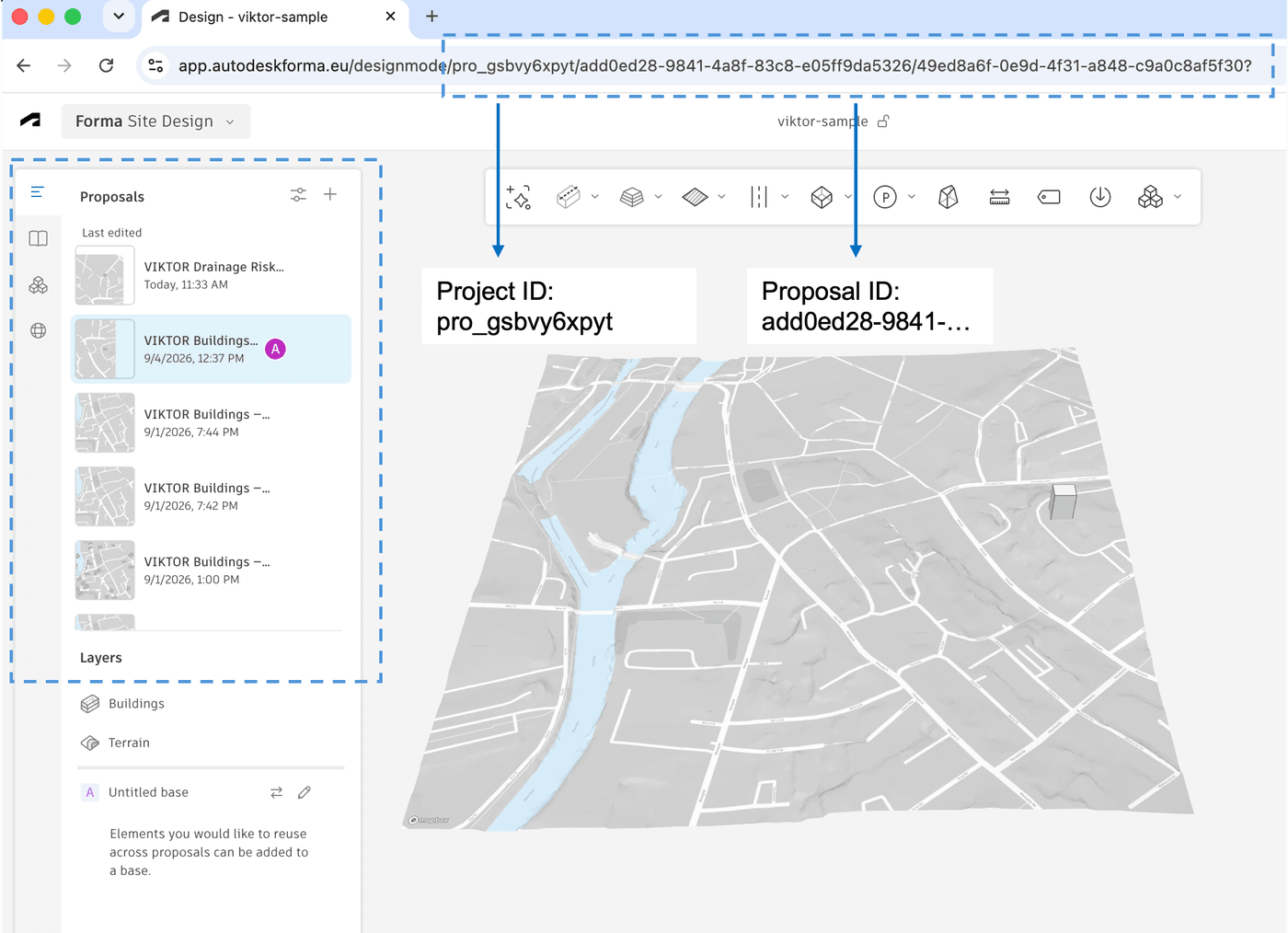Click the viktor-sample project title
This screenshot has height=933, width=1288.
click(x=822, y=121)
